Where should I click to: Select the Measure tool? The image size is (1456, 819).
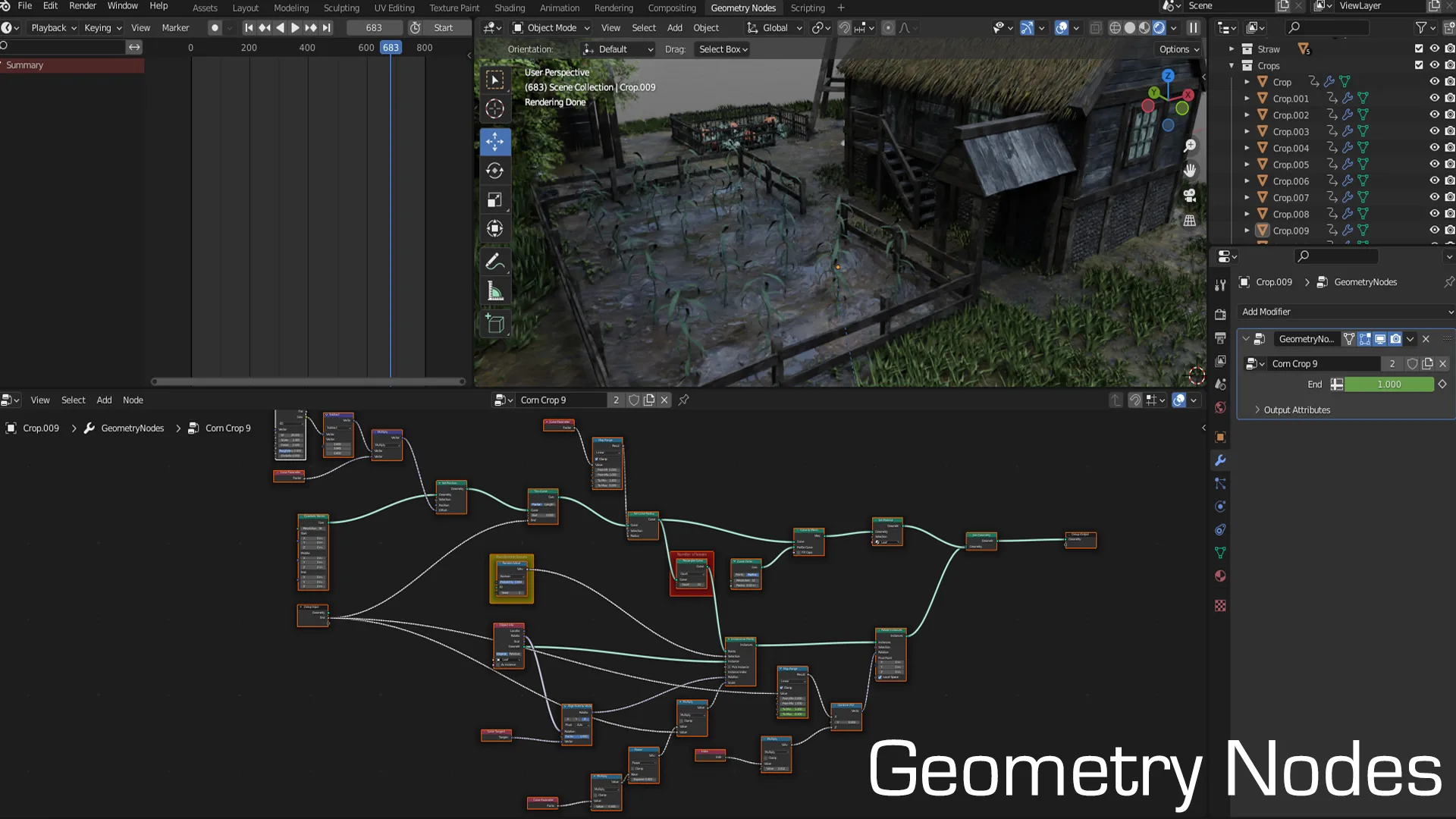[494, 290]
